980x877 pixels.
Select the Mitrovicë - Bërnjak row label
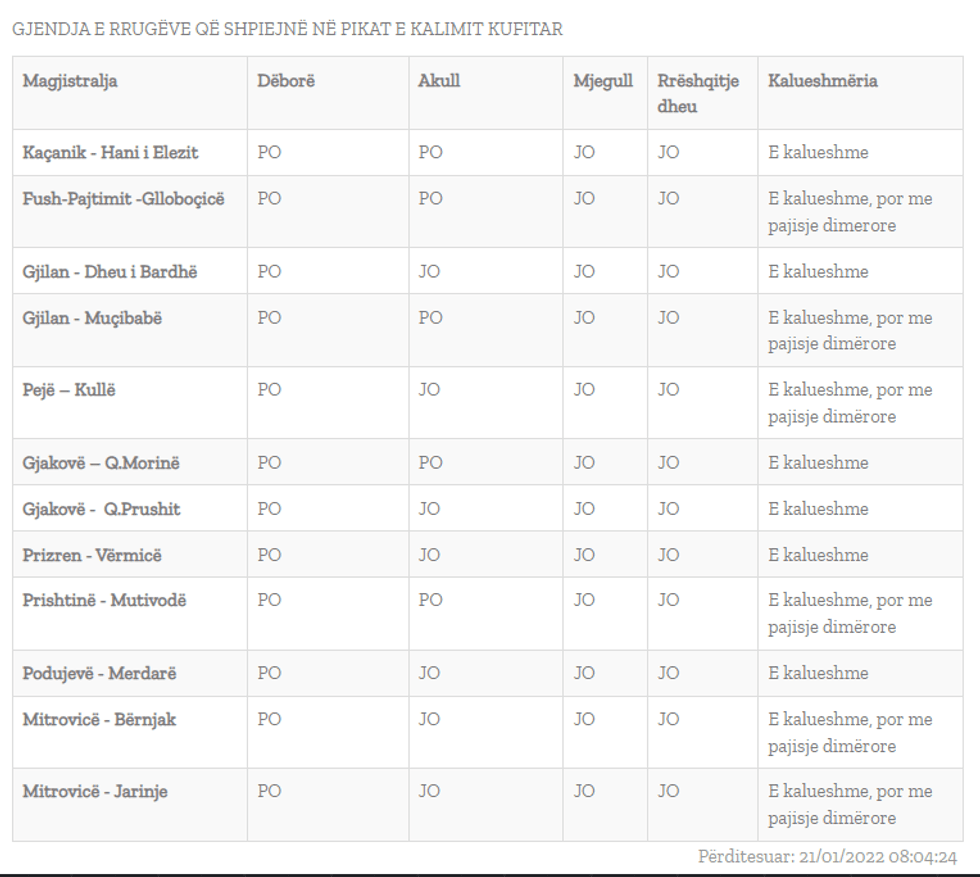click(x=99, y=720)
